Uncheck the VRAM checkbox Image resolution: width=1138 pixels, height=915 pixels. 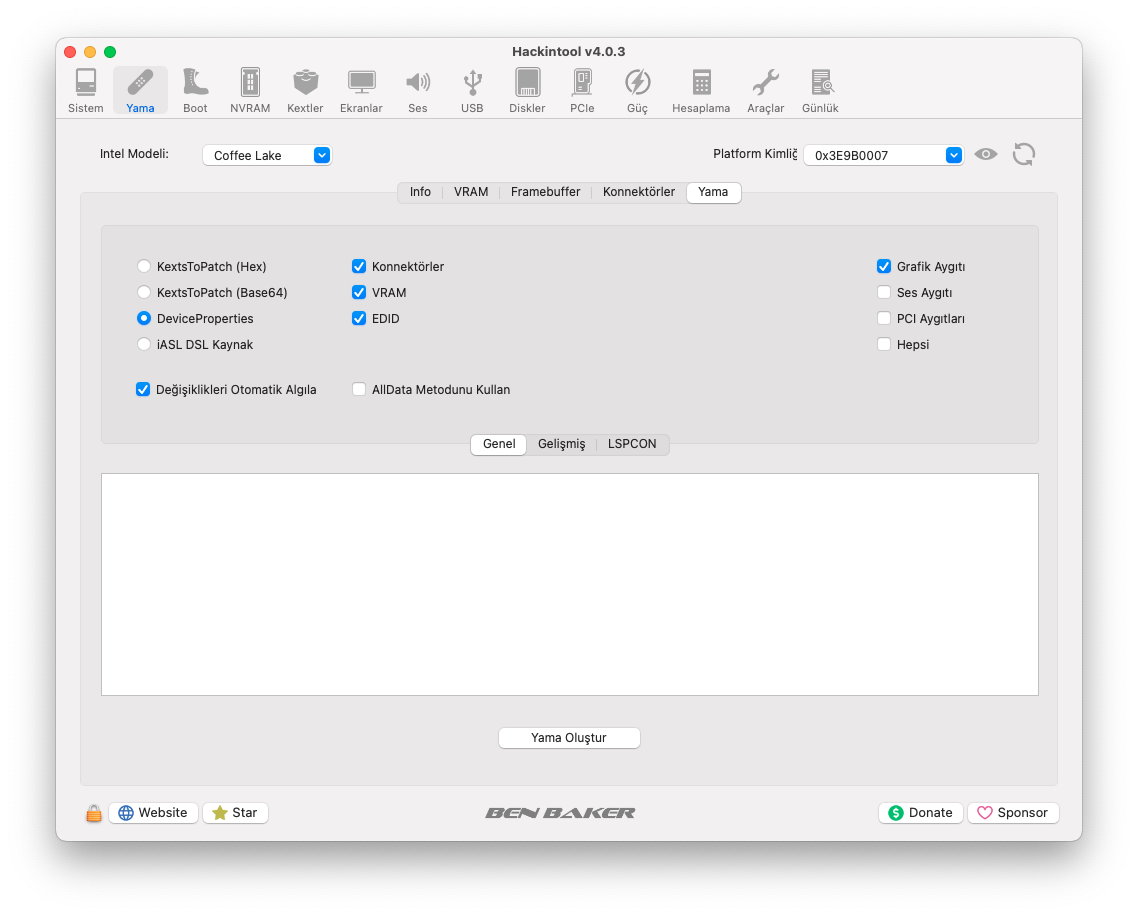click(x=359, y=293)
